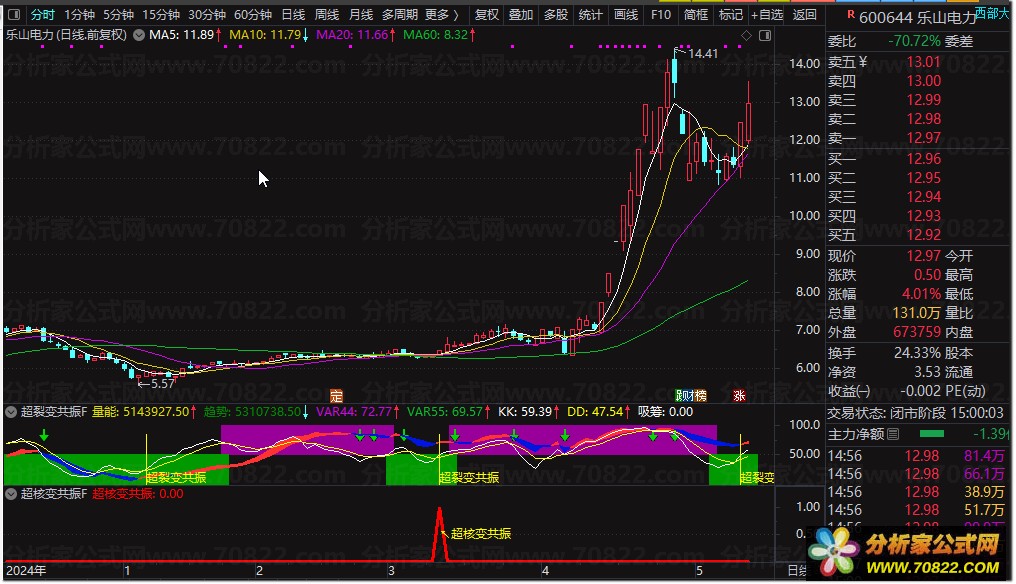Click the 总量 131.0万 value

click(x=916, y=313)
